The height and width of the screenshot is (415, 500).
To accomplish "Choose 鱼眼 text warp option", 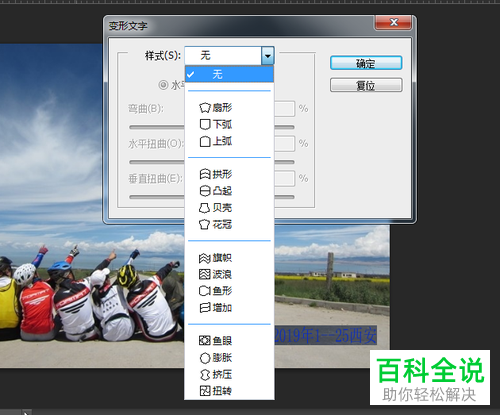I will coord(229,341).
